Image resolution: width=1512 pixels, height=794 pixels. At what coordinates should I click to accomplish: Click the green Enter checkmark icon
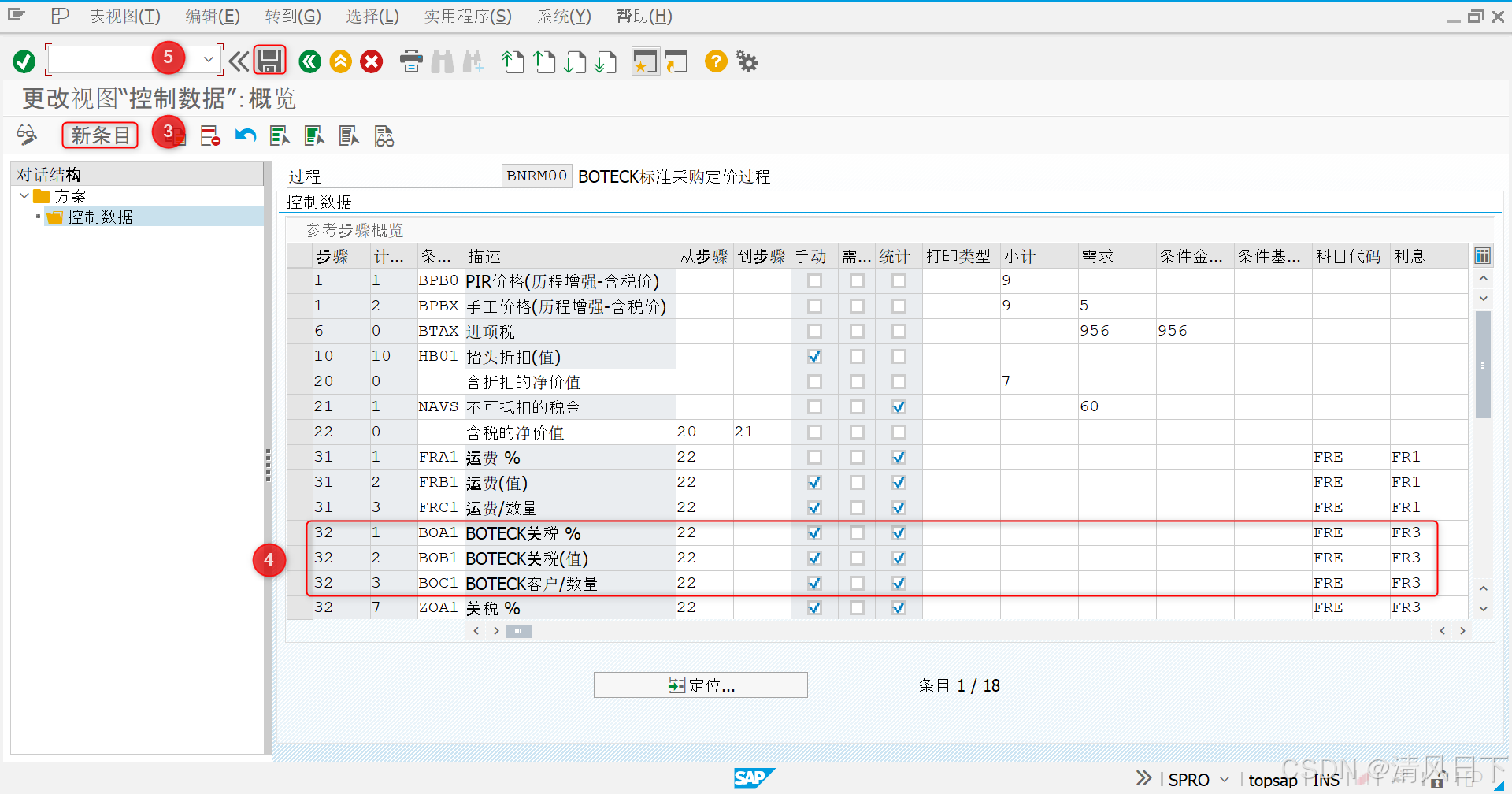point(24,61)
